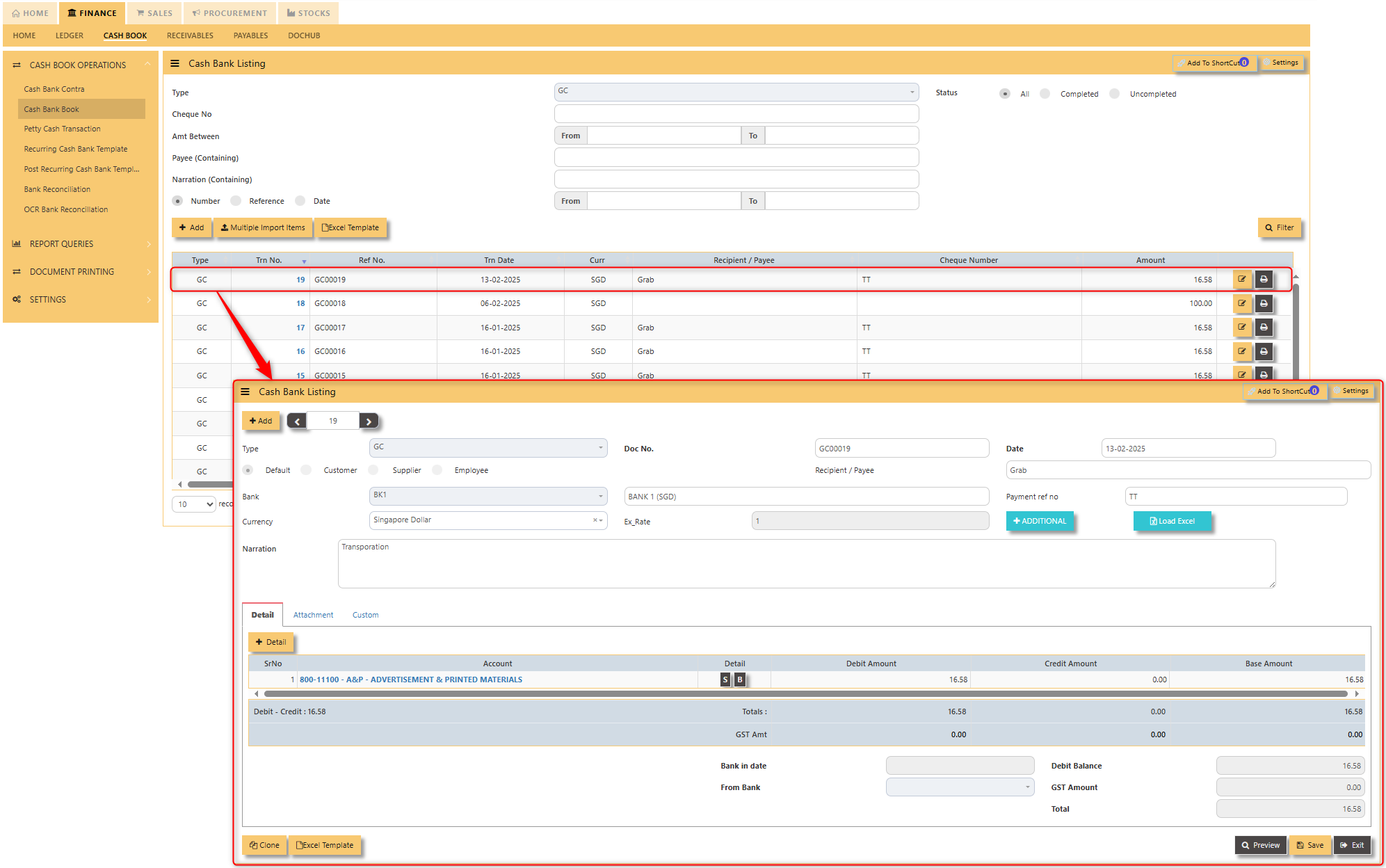Click the ADDITIONAL button

click(1040, 521)
